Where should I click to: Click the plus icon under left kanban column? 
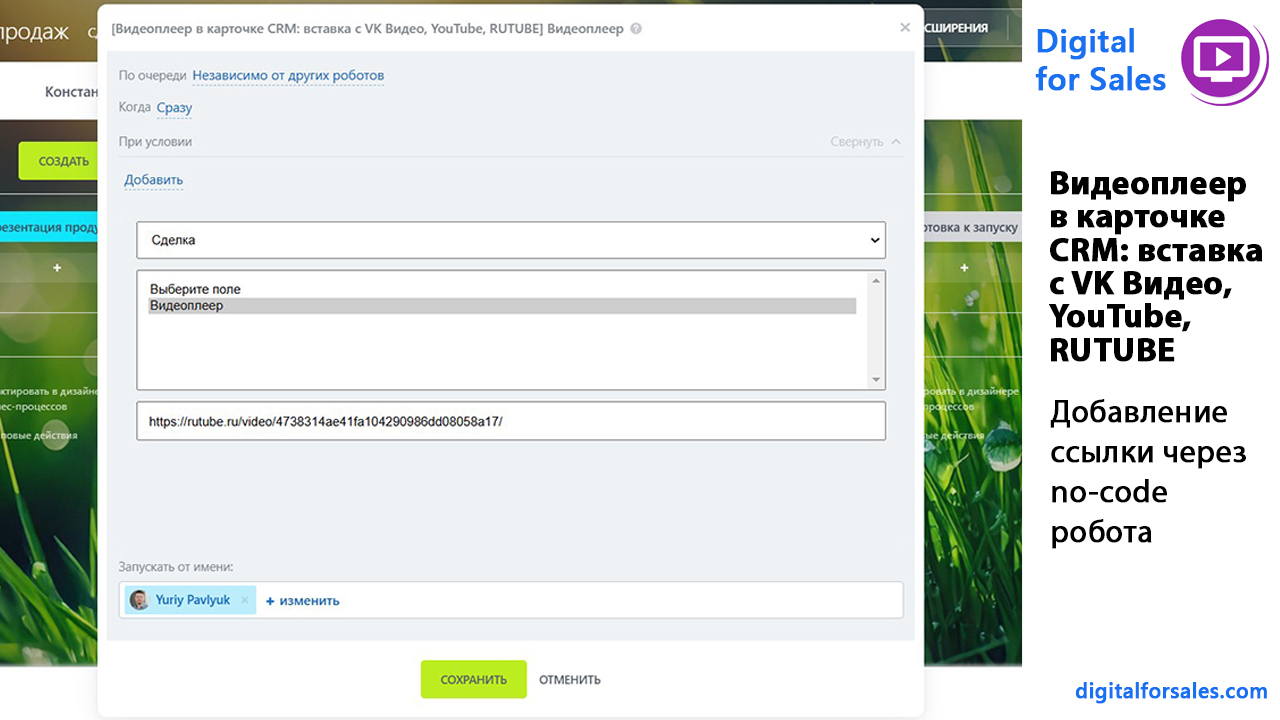click(x=57, y=268)
